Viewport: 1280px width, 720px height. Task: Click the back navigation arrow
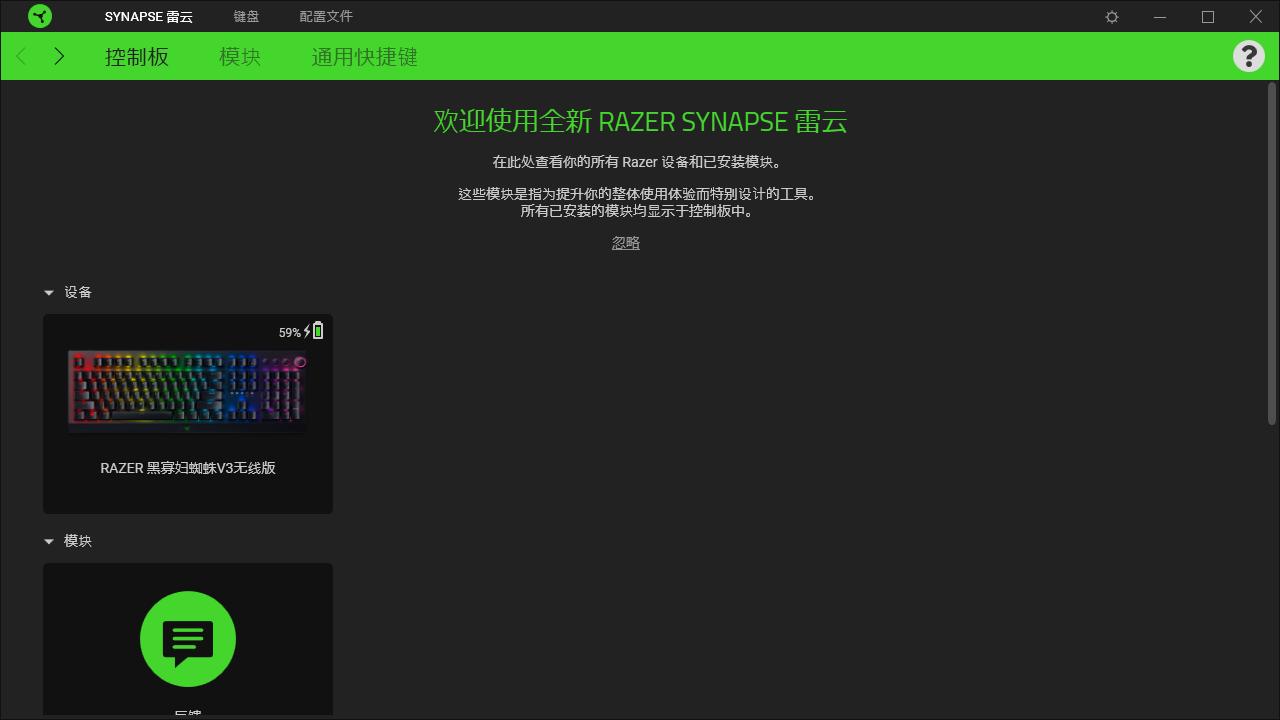21,56
